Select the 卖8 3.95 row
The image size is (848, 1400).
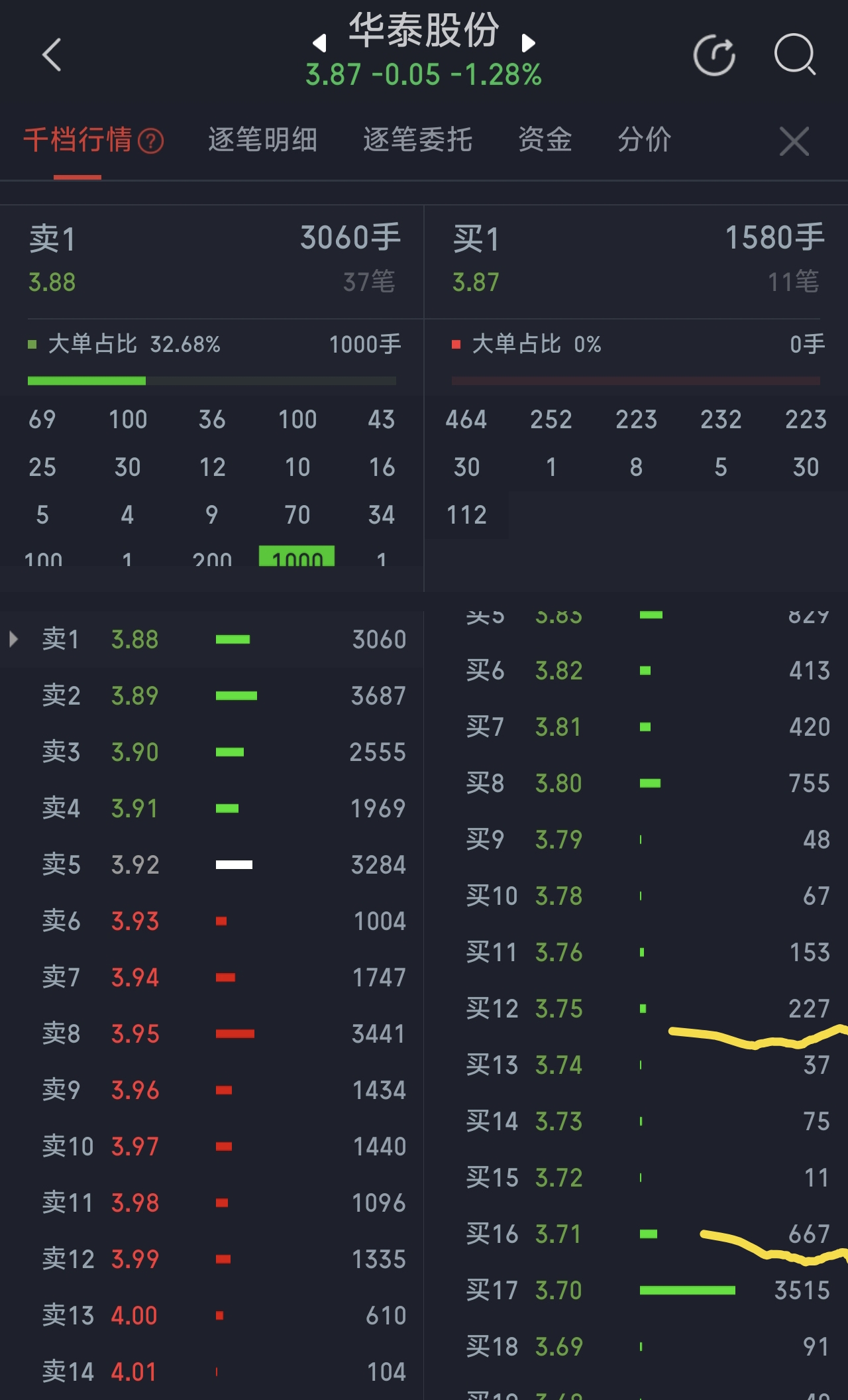[x=212, y=1033]
